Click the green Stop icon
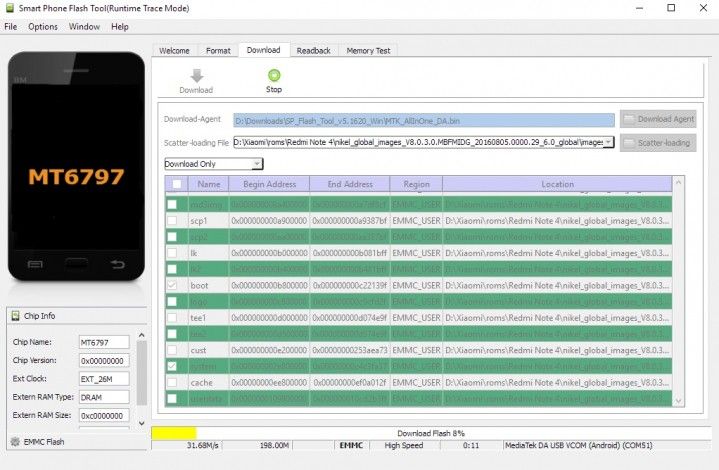719x470 pixels. pos(274,75)
